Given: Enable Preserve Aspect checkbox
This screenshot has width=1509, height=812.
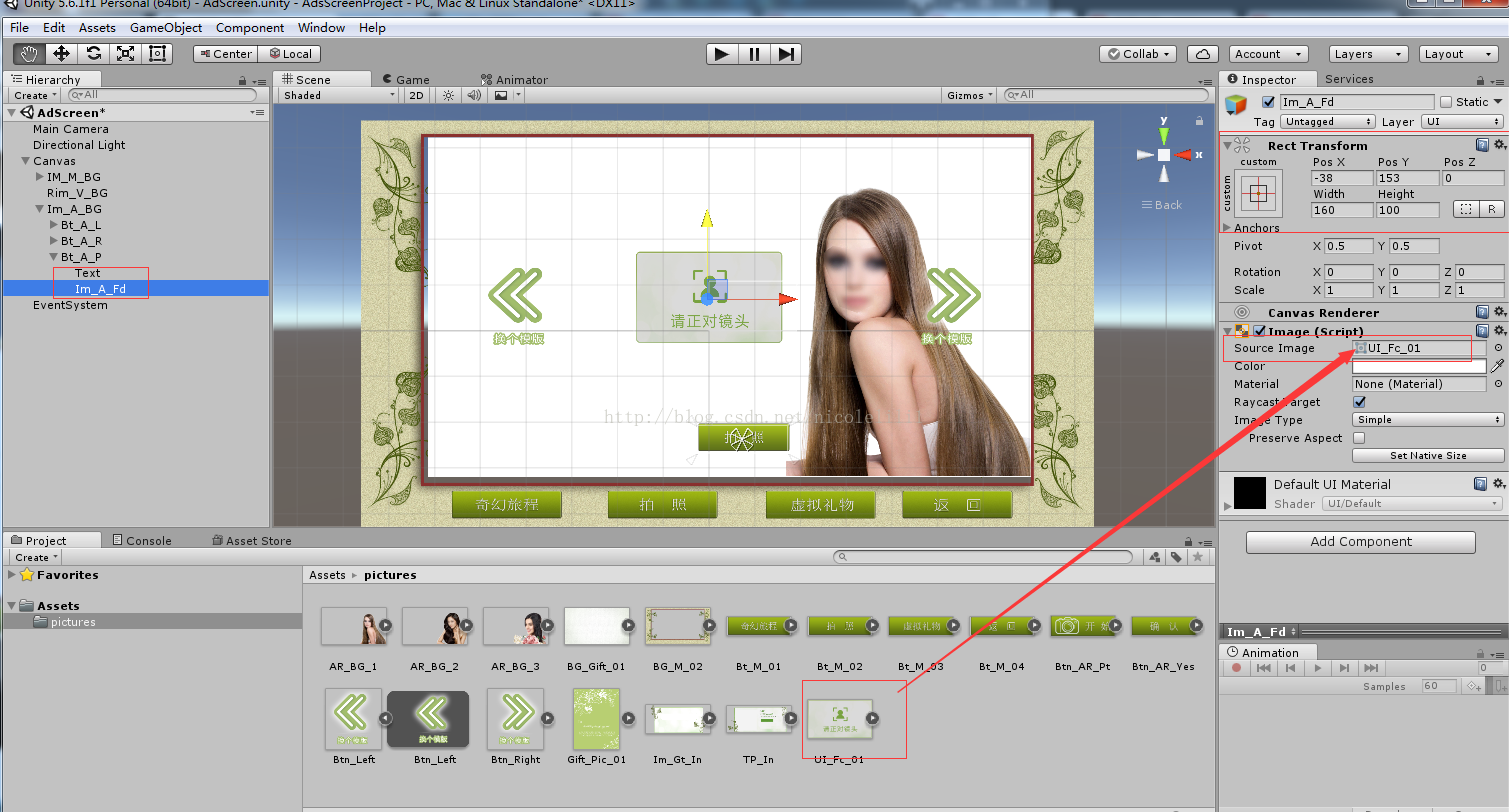Looking at the screenshot, I should tap(1359, 438).
